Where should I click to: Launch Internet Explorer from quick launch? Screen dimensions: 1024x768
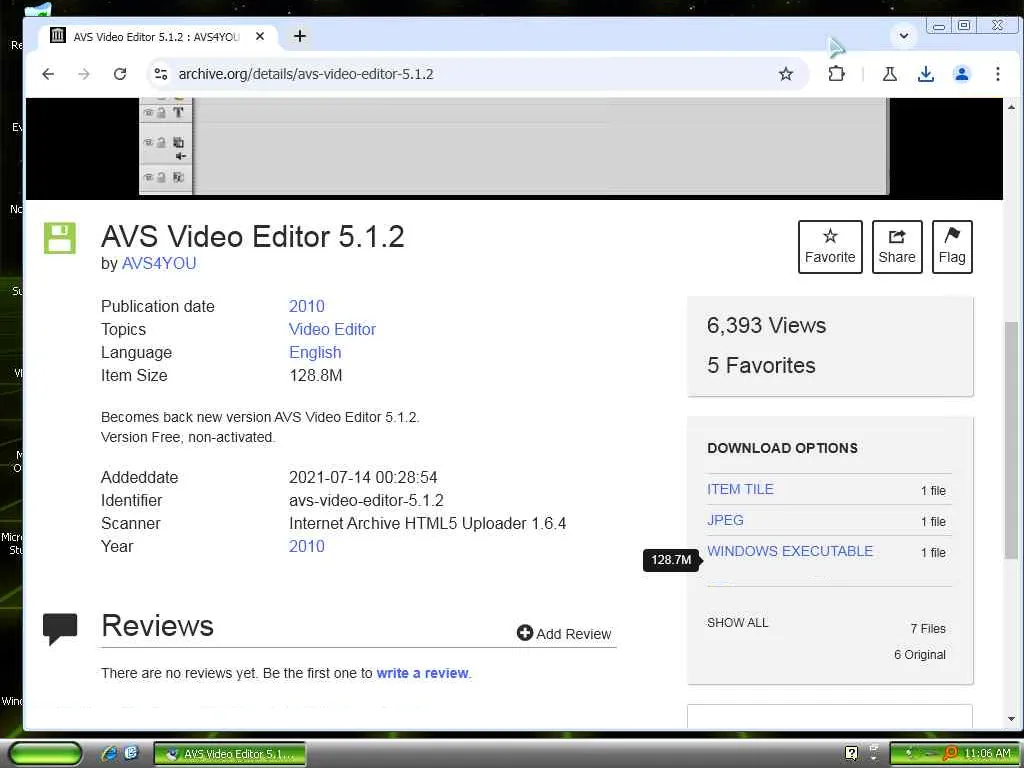(110, 754)
